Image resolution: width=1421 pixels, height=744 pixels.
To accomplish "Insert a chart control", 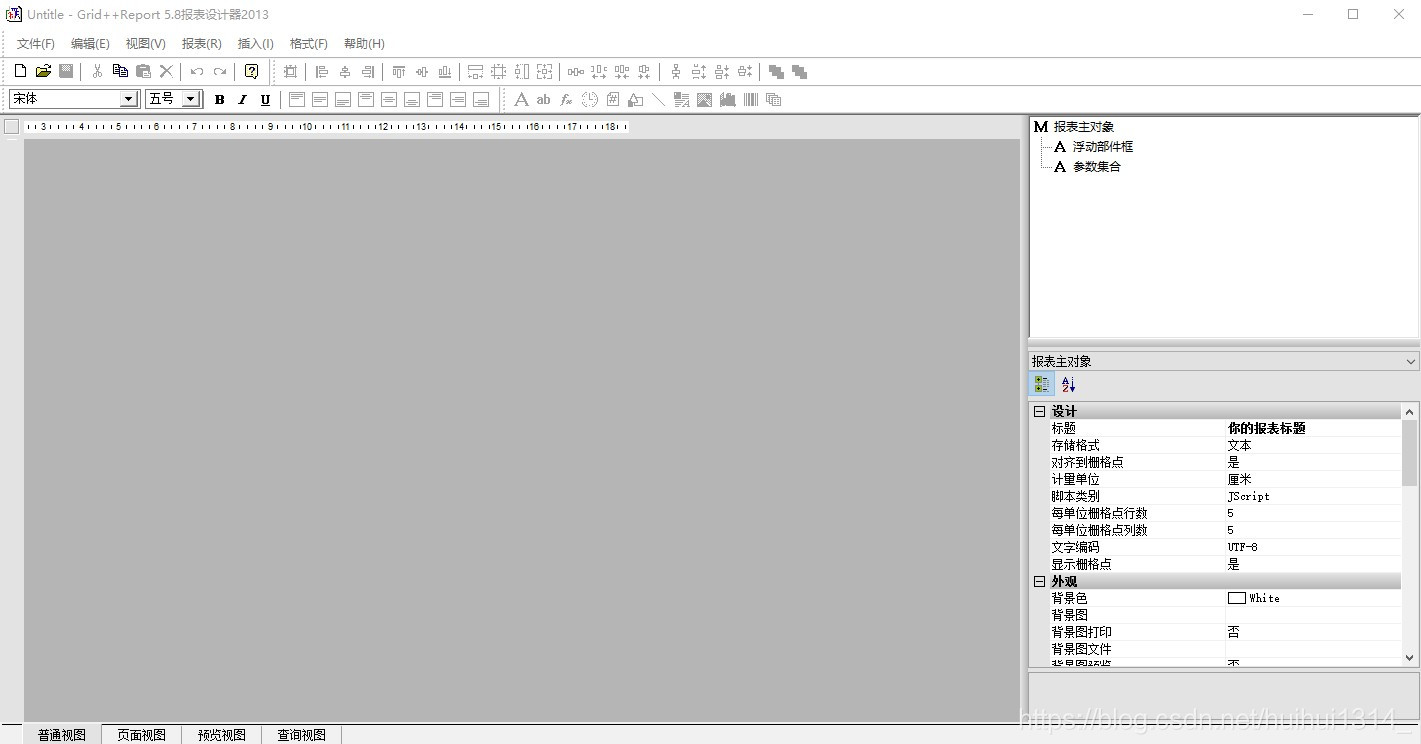I will 727,99.
